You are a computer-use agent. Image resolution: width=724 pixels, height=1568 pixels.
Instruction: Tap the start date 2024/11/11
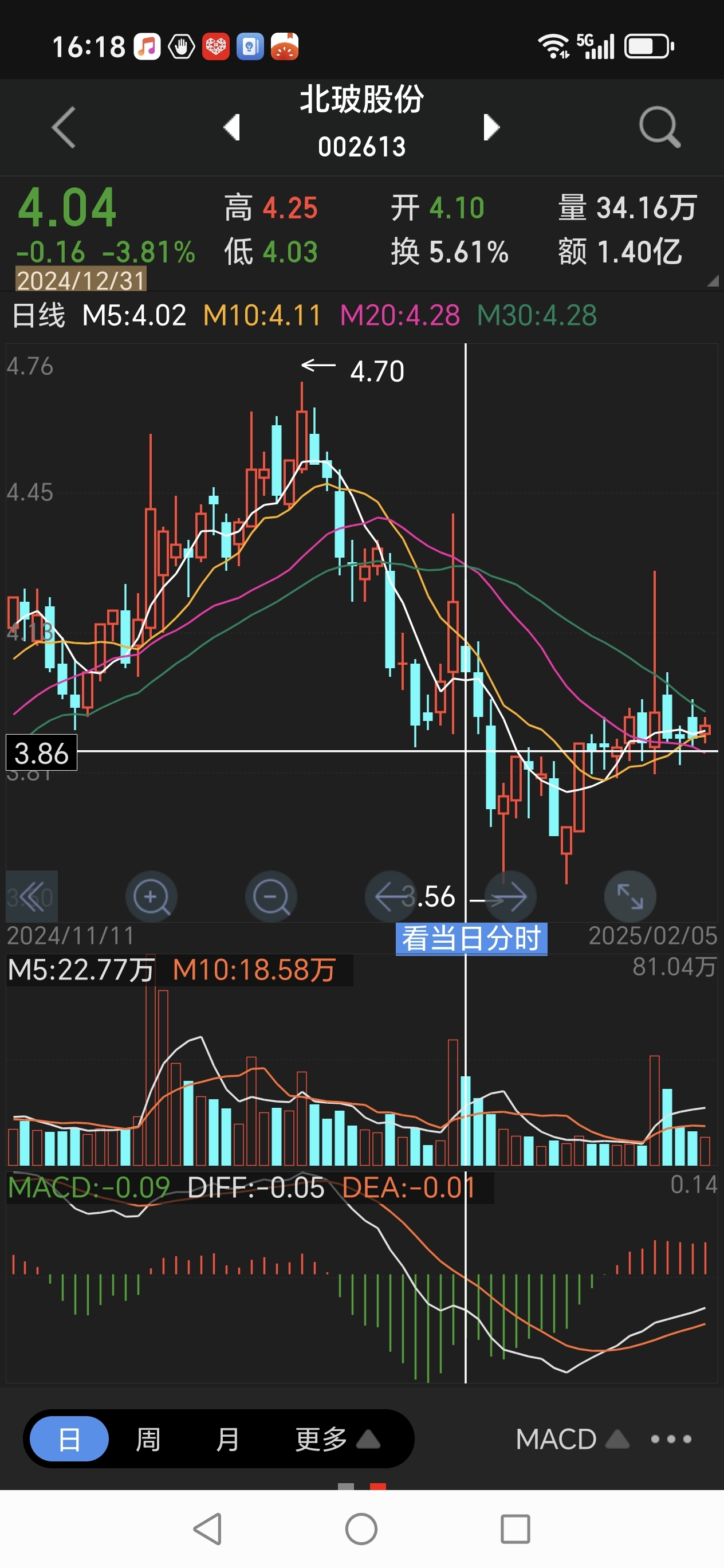coord(70,935)
